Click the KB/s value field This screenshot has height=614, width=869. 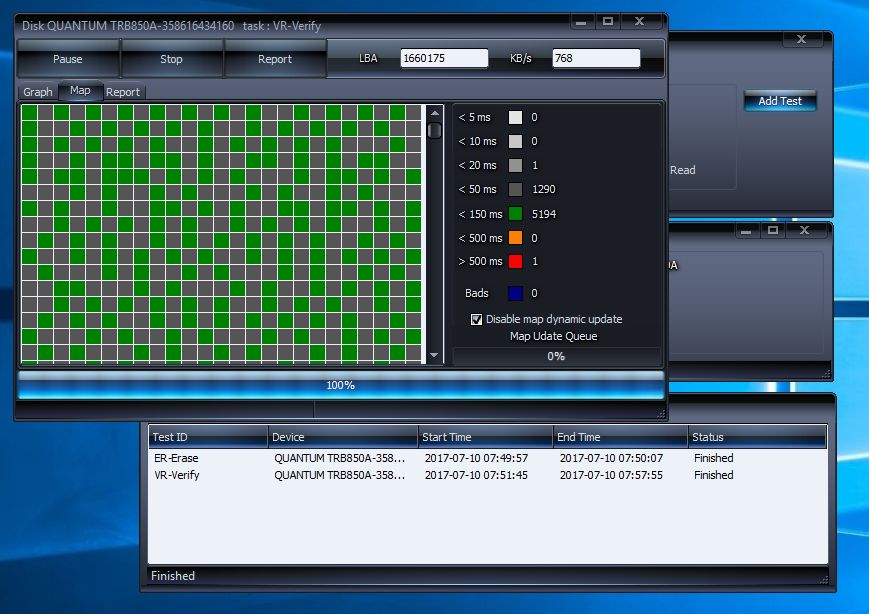(596, 58)
